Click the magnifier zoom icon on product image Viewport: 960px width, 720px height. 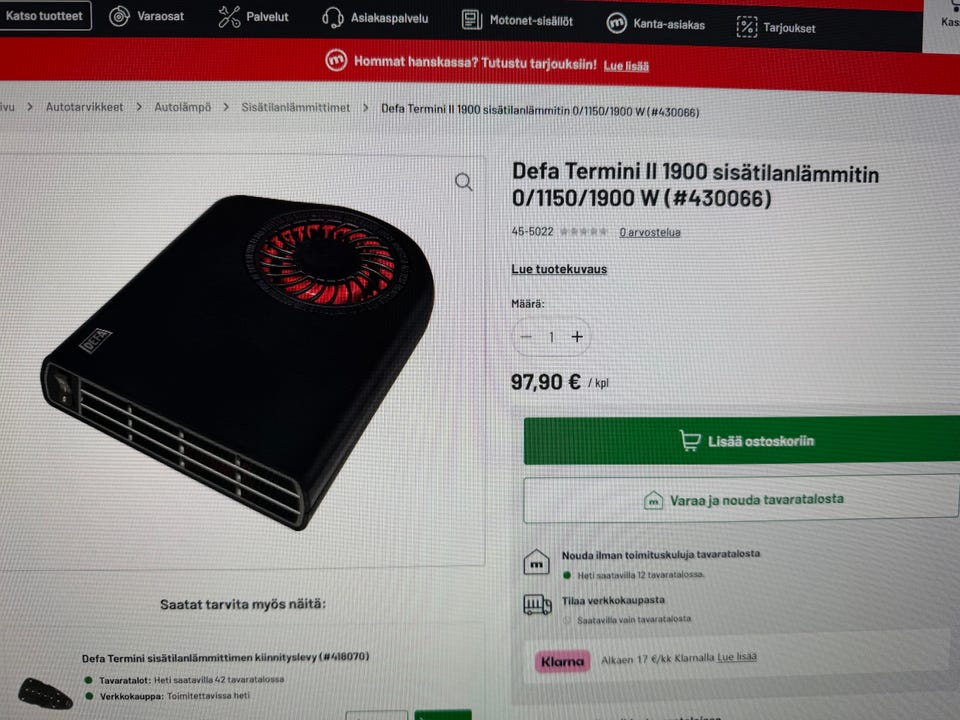[x=463, y=182]
